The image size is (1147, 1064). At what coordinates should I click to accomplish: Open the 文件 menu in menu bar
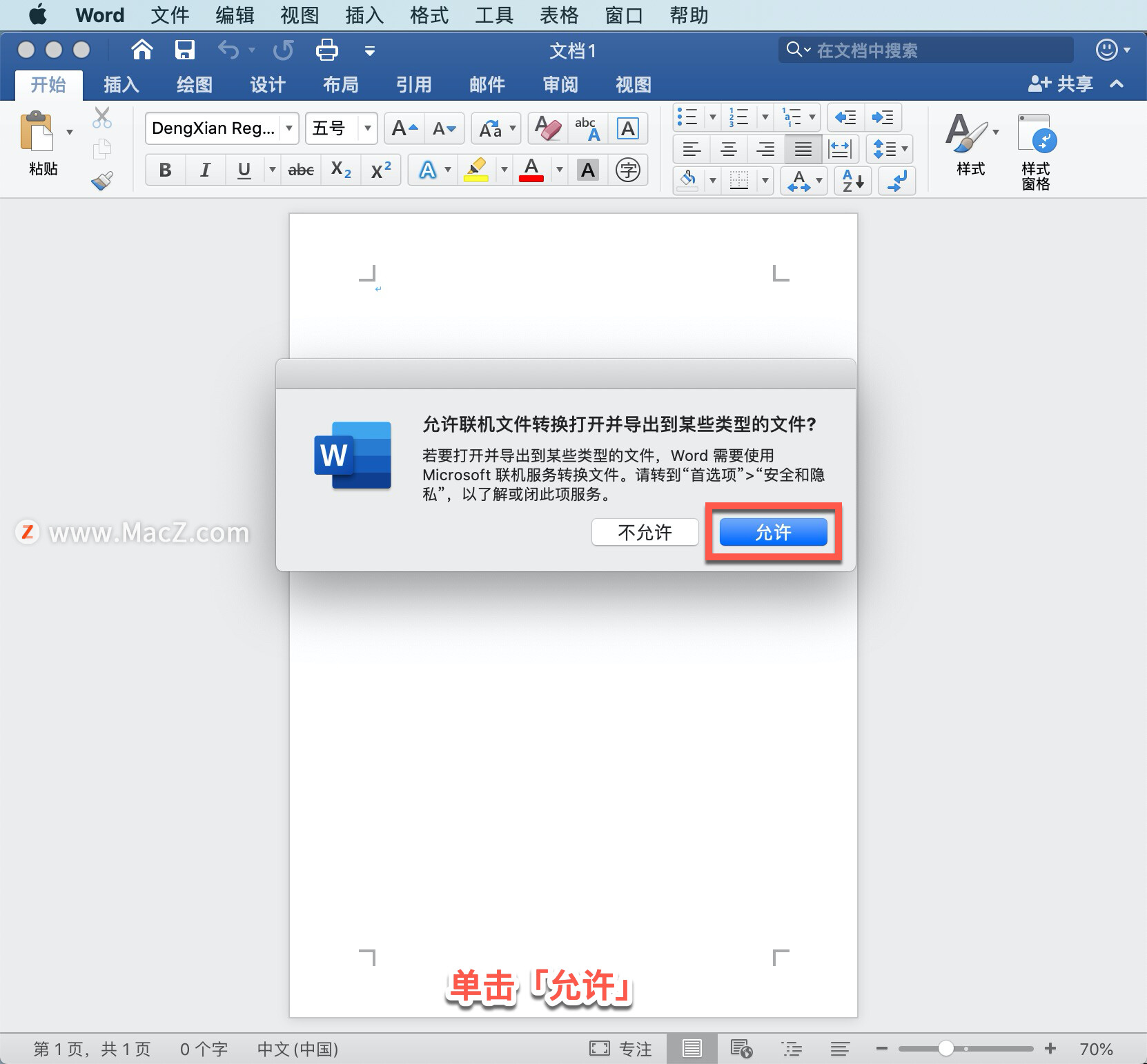click(x=170, y=15)
